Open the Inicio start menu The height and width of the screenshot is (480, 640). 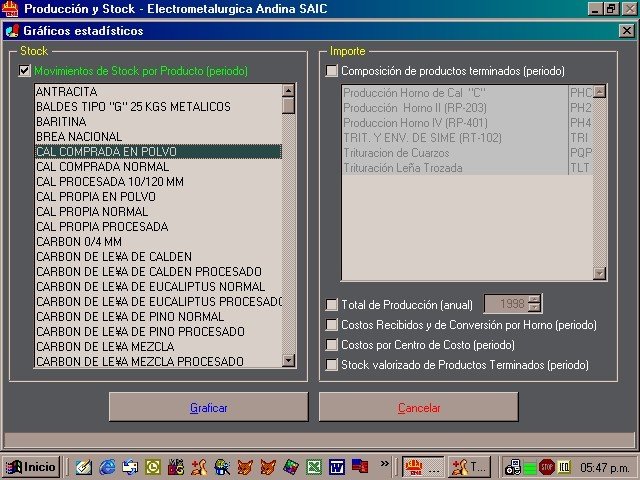[31, 467]
